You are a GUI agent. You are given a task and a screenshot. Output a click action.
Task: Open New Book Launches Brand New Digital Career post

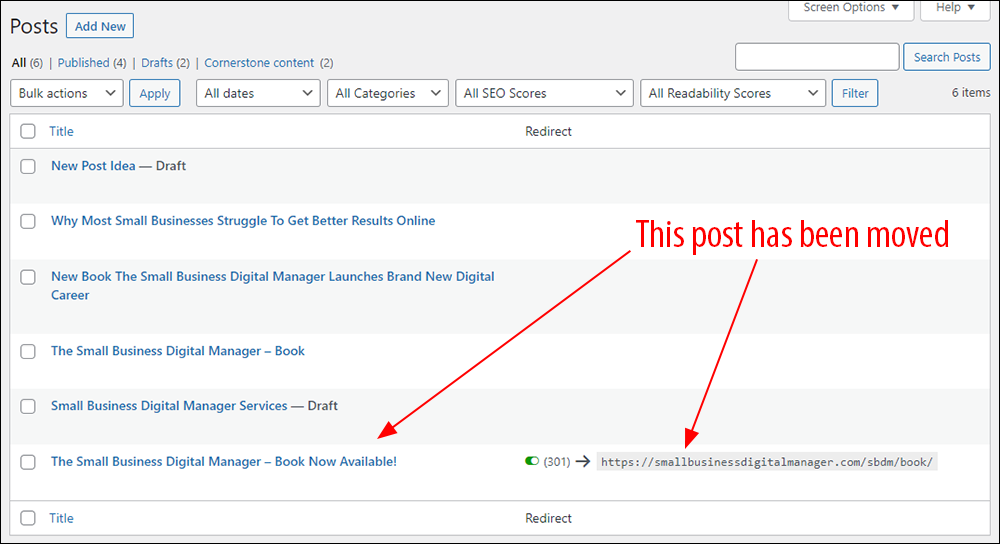click(273, 286)
